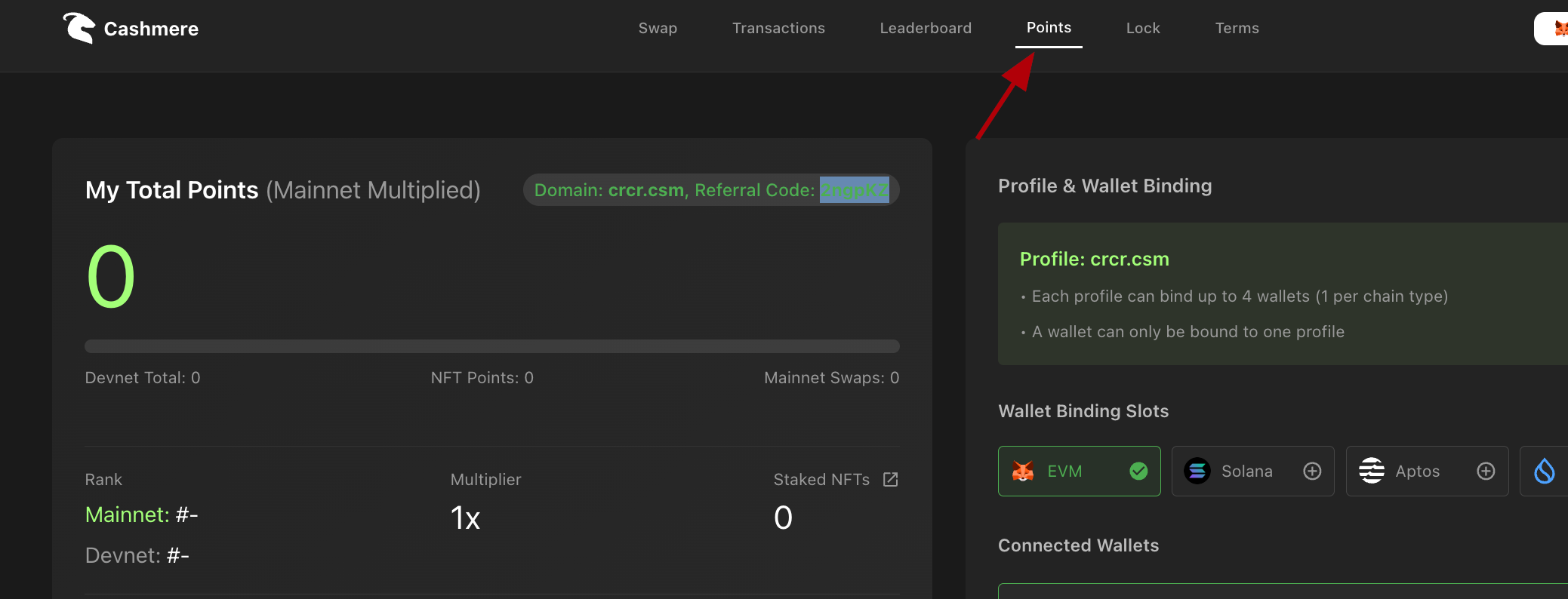Viewport: 1568px width, 599px height.
Task: Click the 'NFT Points: 0' label
Action: (x=482, y=378)
